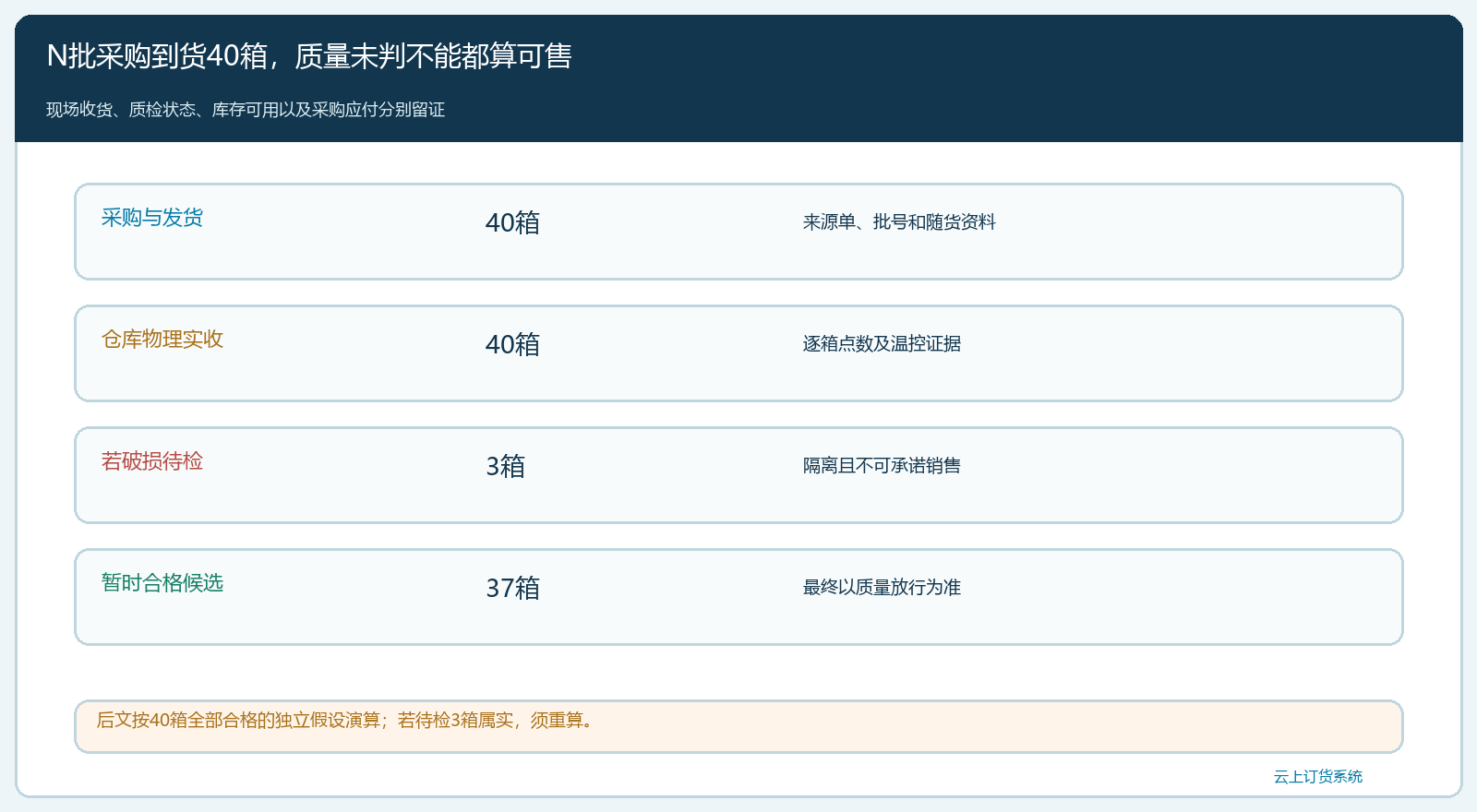The image size is (1477, 812).
Task: Select the "3箱" quantity value
Action: pos(505,466)
